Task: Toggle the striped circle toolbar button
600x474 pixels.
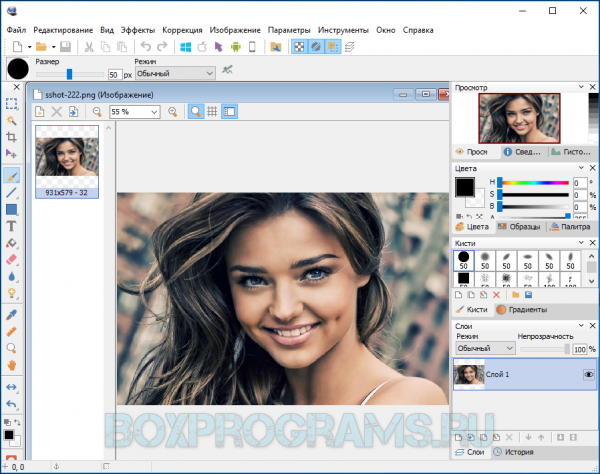Action: [x=316, y=47]
